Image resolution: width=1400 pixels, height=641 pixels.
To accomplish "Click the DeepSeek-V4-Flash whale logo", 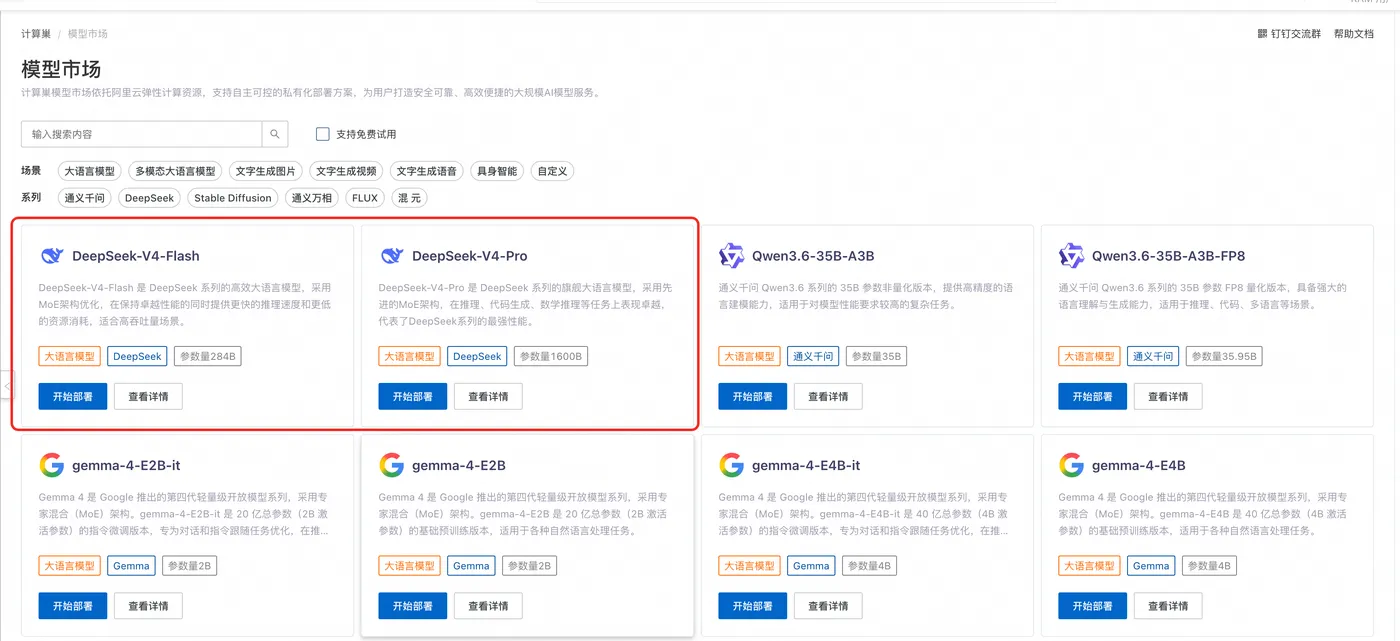I will [52, 256].
